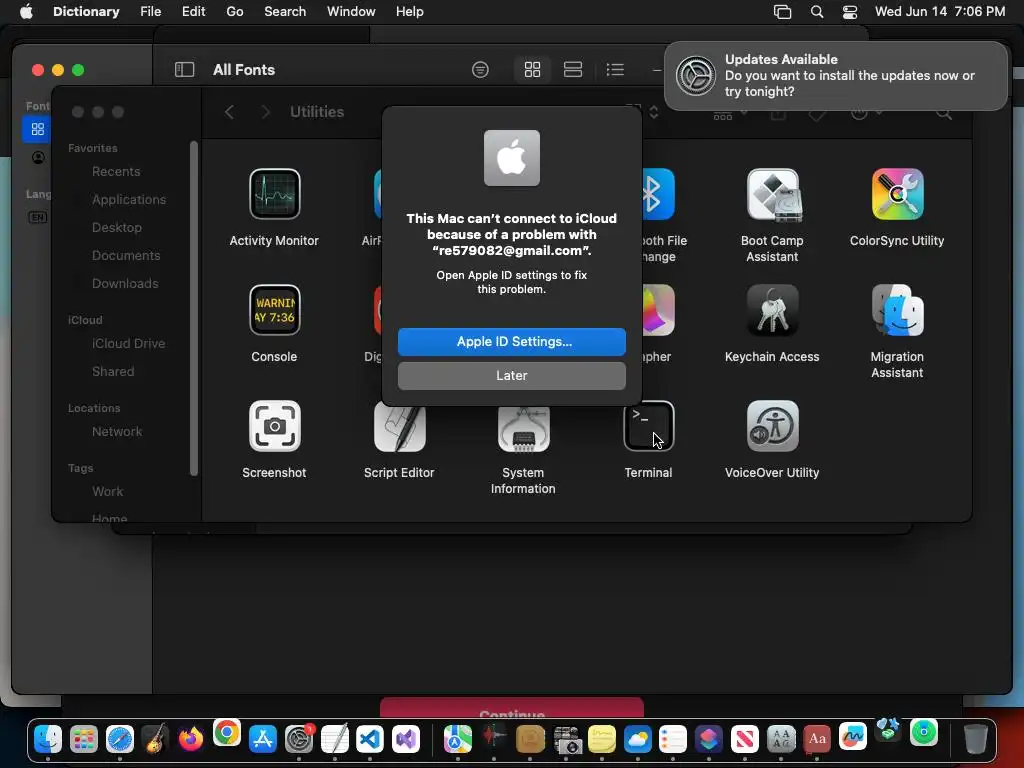This screenshot has height=768, width=1024.
Task: Open Control Center in the menu bar
Action: 850,11
